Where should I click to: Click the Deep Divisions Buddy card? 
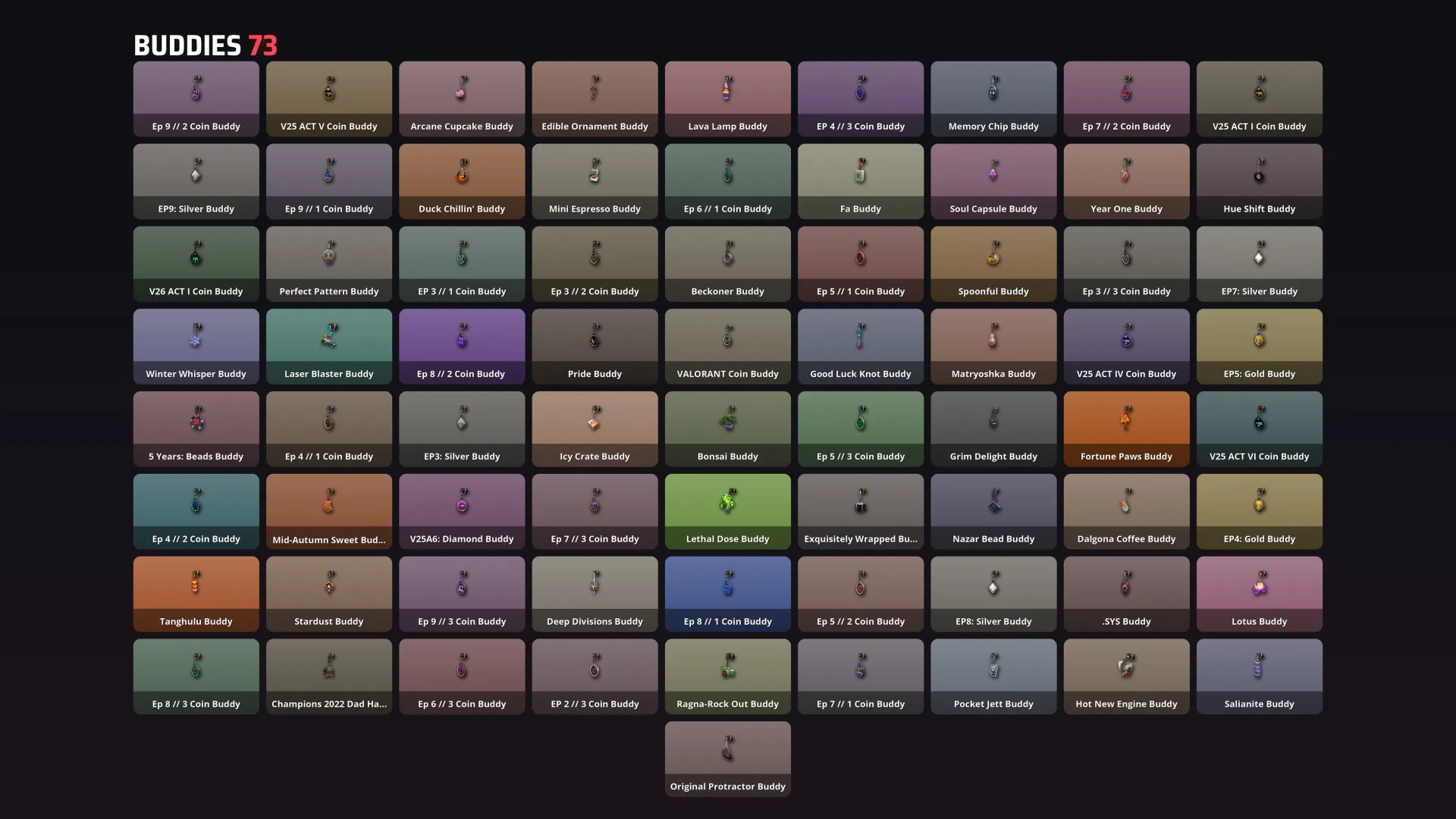click(595, 595)
